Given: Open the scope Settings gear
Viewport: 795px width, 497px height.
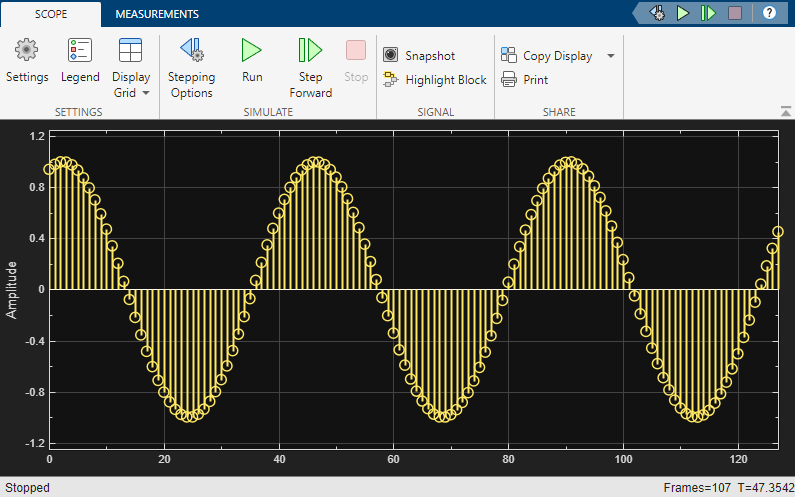Looking at the screenshot, I should (x=27, y=61).
